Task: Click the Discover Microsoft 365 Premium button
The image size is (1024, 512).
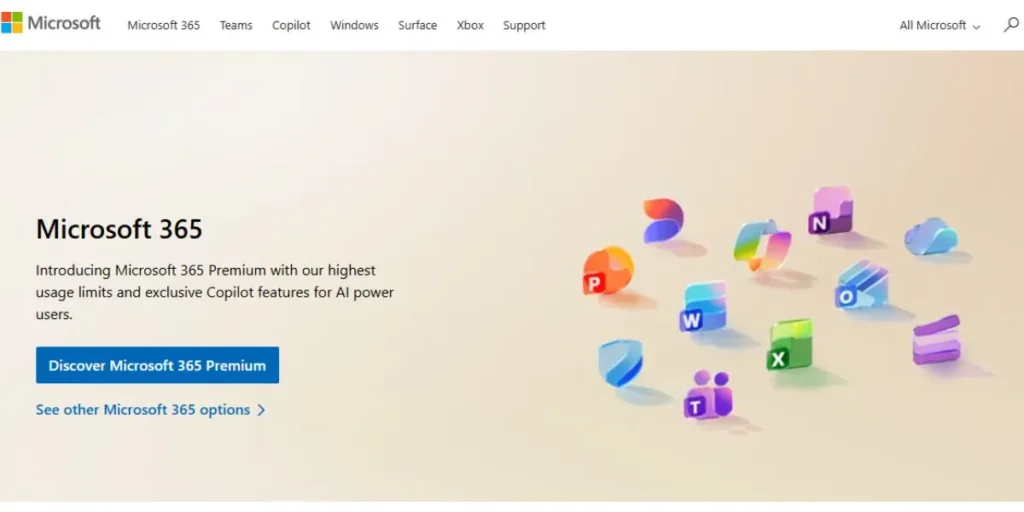Action: click(x=157, y=365)
